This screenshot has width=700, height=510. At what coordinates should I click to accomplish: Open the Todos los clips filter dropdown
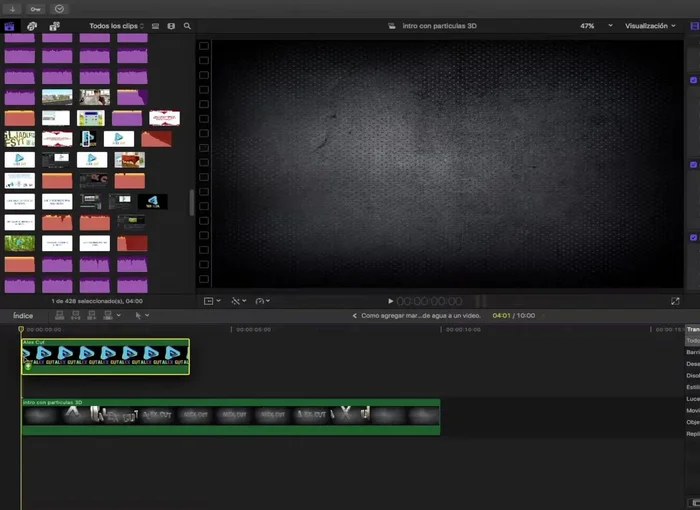click(x=116, y=26)
